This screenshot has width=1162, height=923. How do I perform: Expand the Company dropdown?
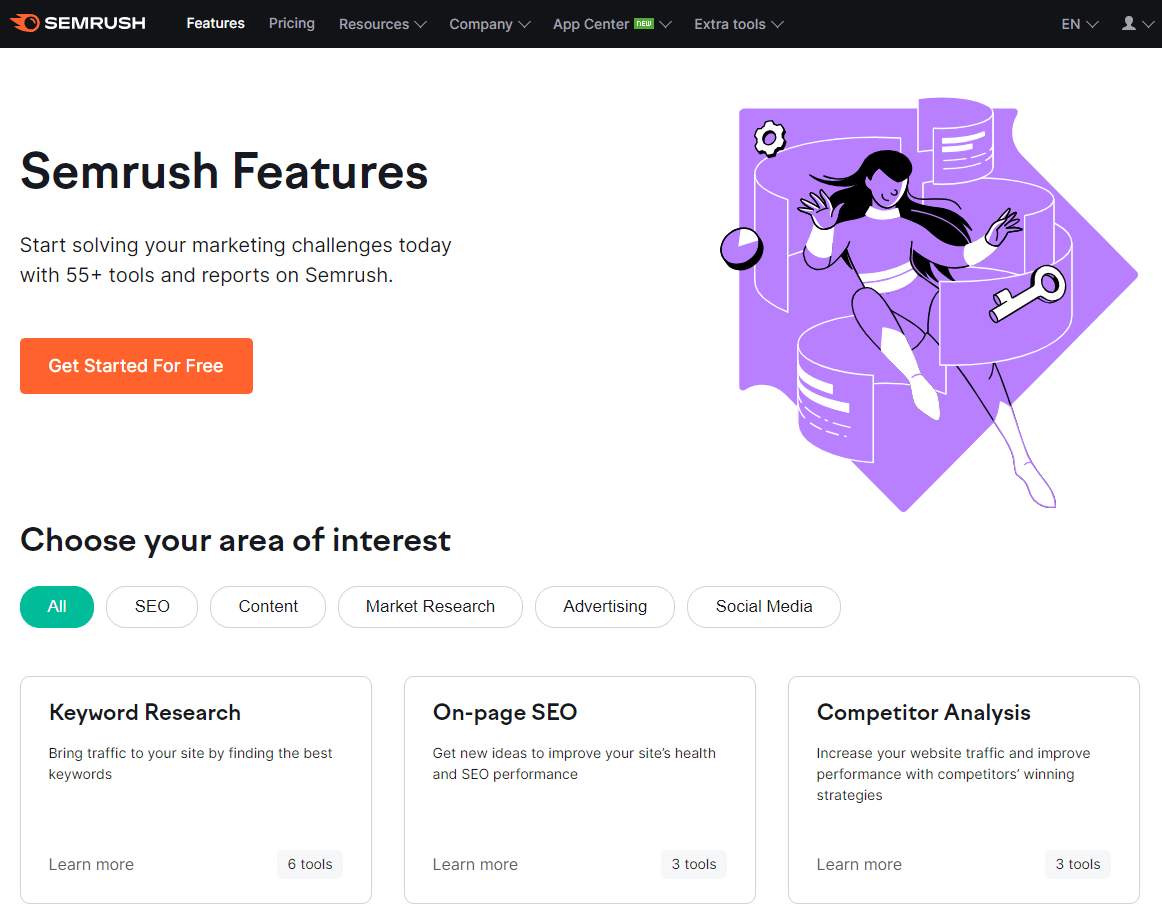[x=489, y=24]
